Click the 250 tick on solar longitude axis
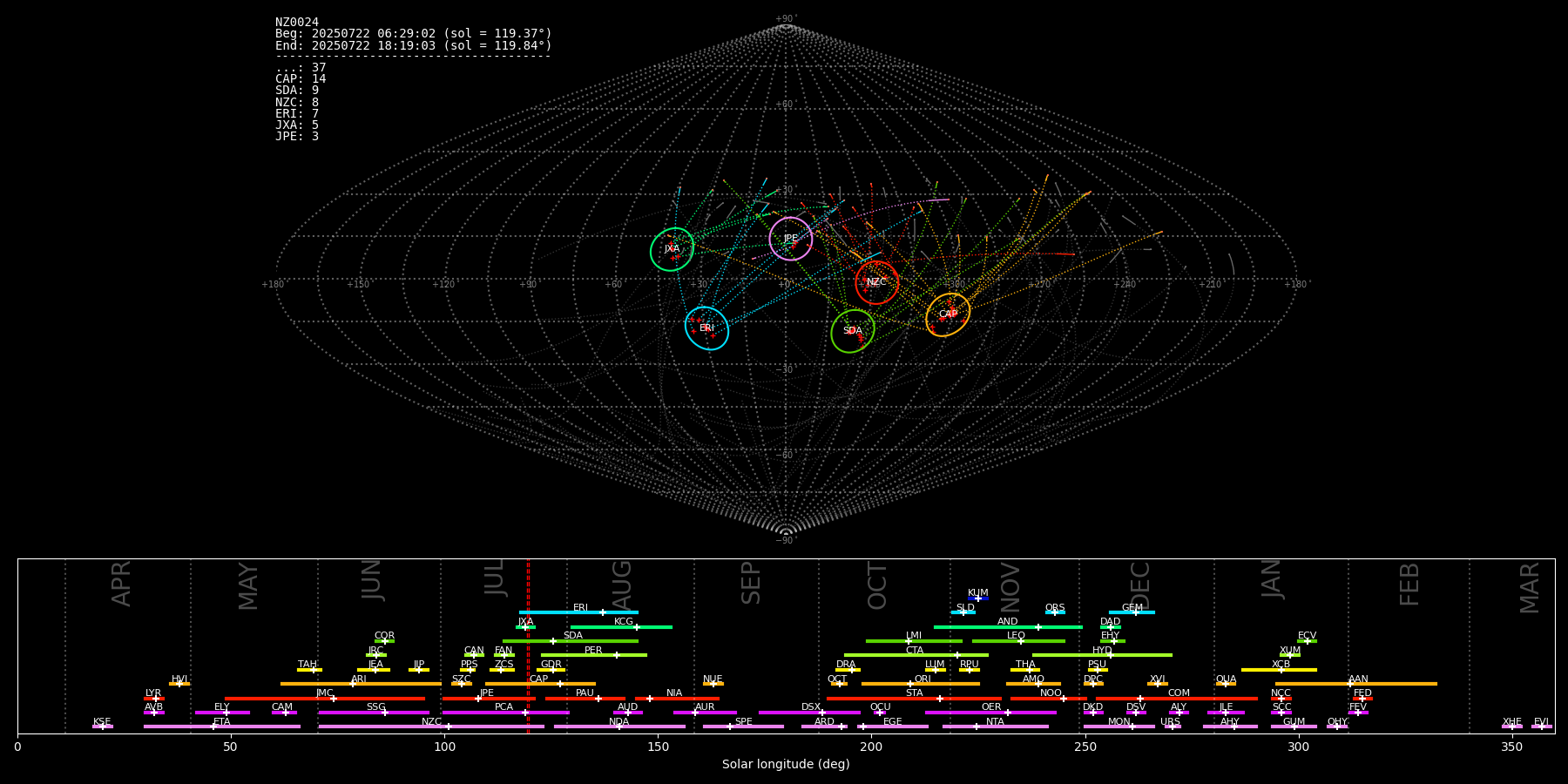Screen dimensions: 1568x784 pyautogui.click(x=1085, y=747)
